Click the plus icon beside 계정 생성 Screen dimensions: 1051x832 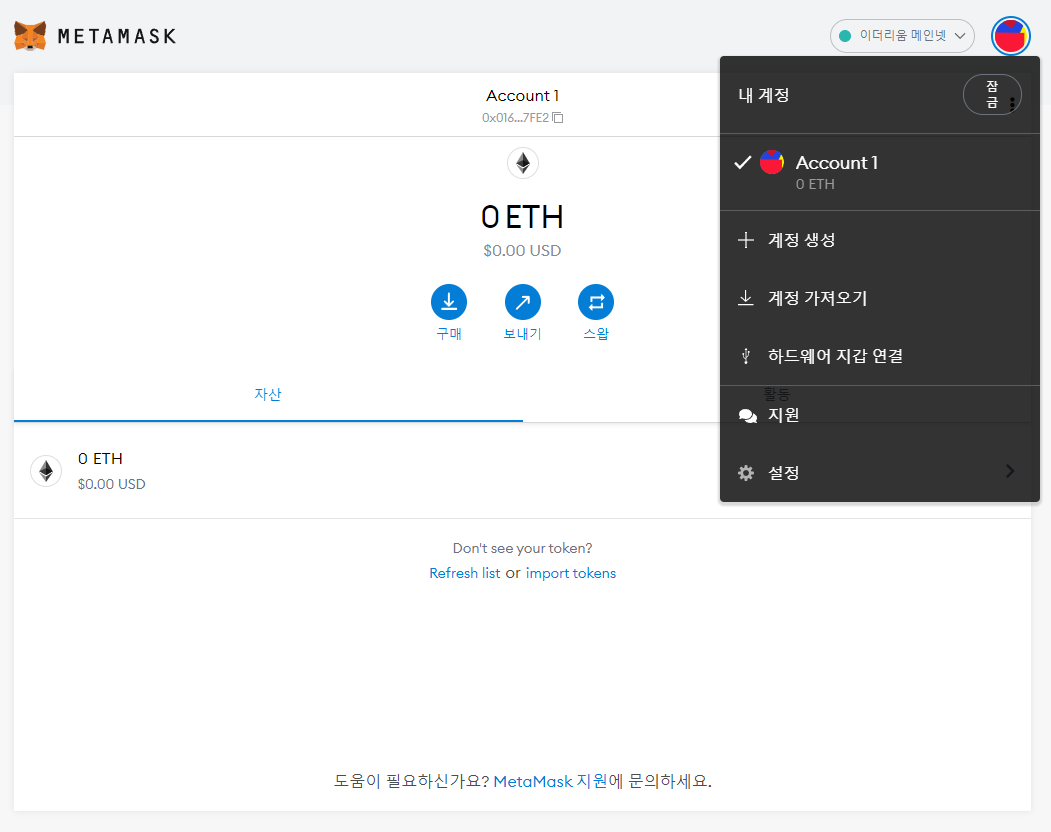[x=745, y=240]
